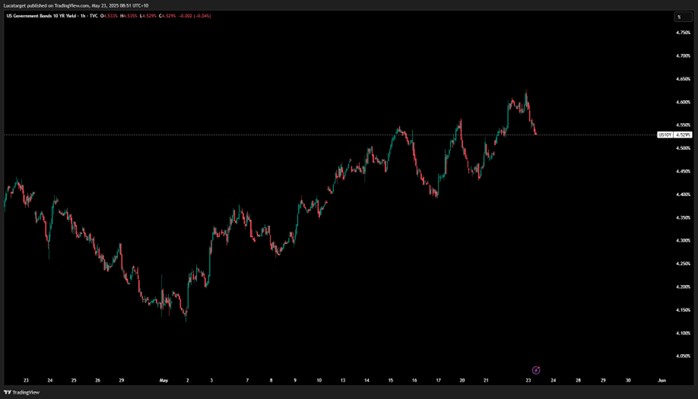Click the 4.529% current value label

pyautogui.click(x=683, y=134)
